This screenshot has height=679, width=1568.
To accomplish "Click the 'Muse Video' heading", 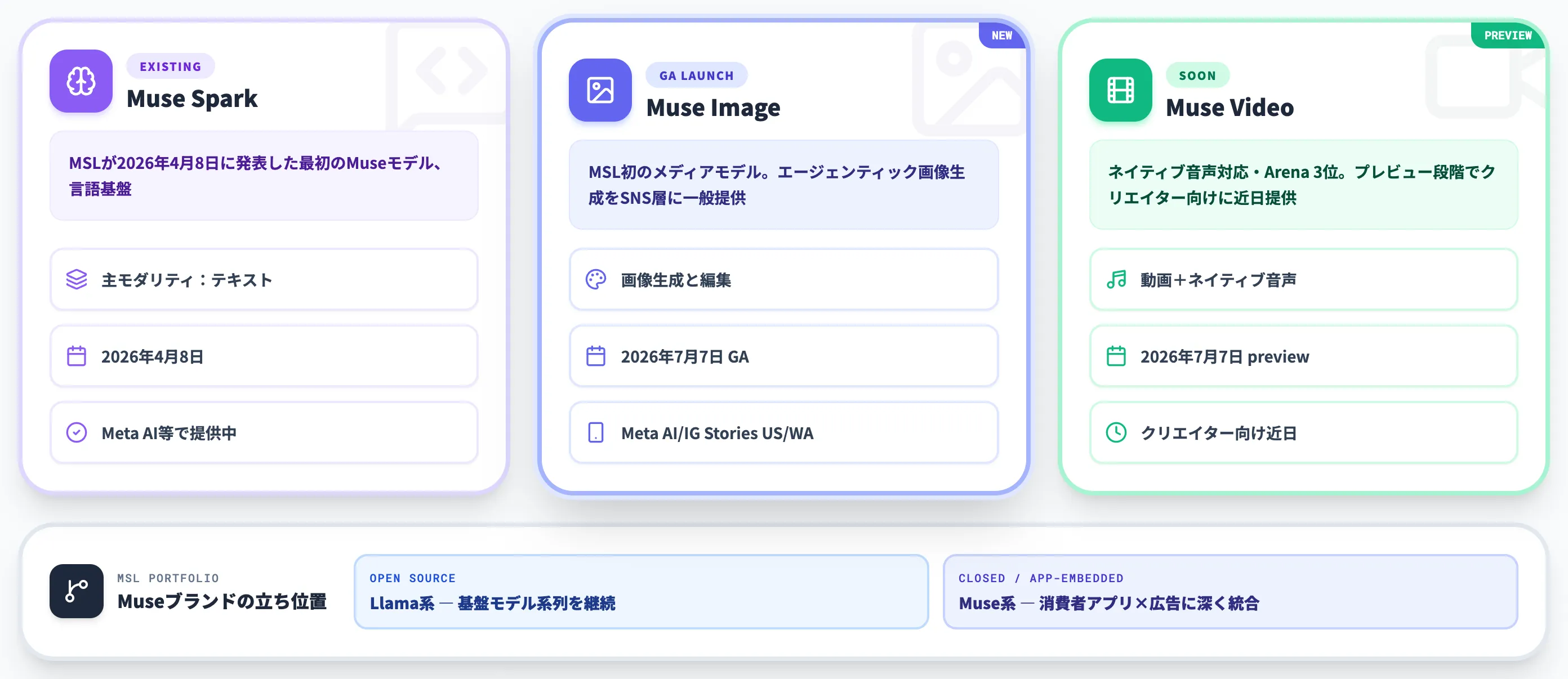I will [x=1230, y=108].
